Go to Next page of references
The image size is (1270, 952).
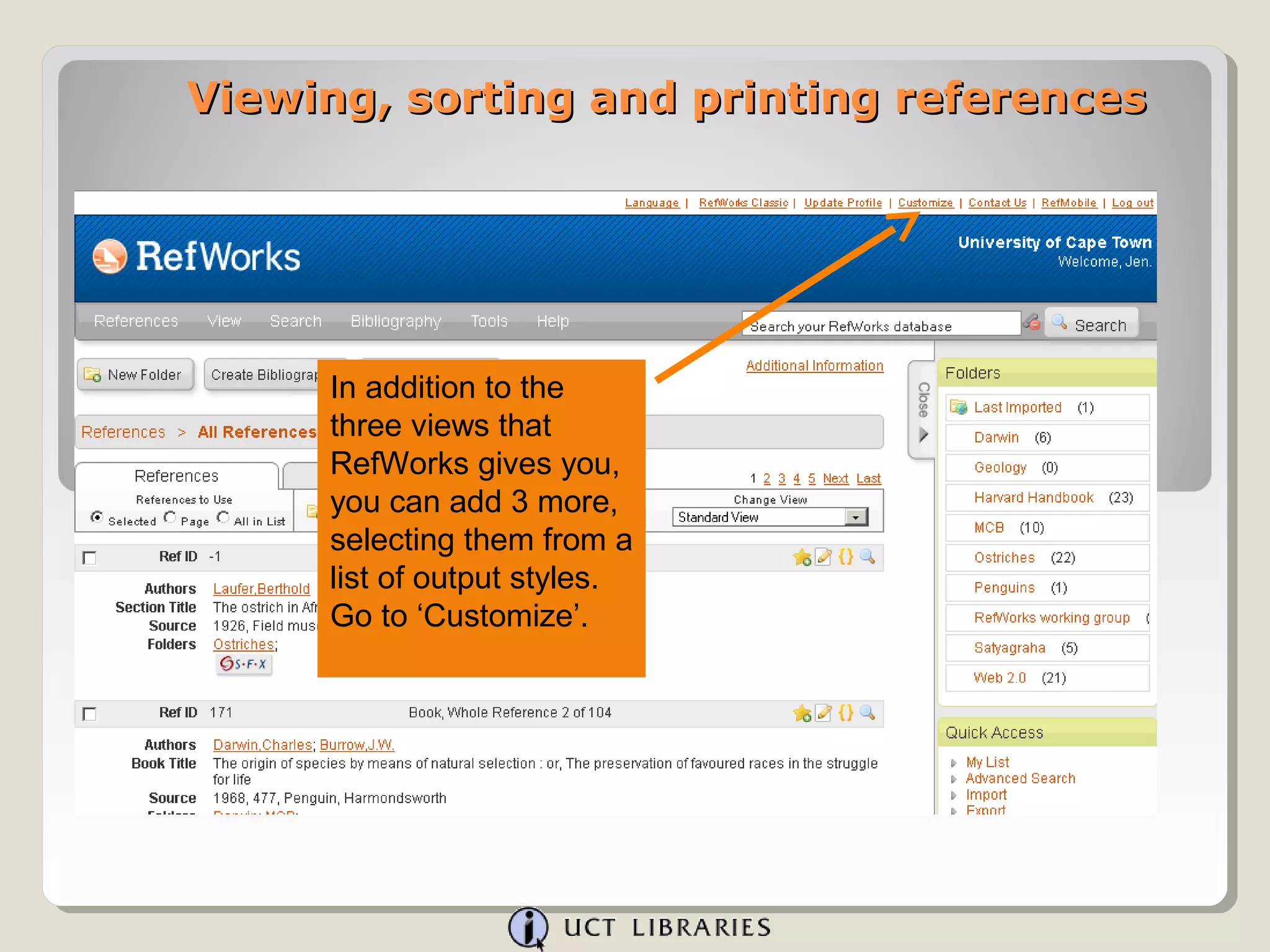point(835,478)
